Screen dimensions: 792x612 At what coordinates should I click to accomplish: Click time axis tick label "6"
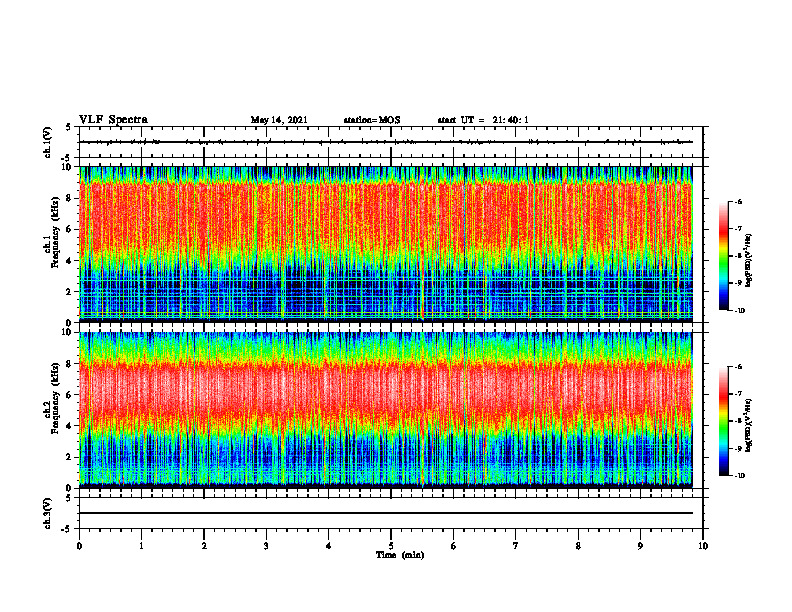pyautogui.click(x=454, y=546)
